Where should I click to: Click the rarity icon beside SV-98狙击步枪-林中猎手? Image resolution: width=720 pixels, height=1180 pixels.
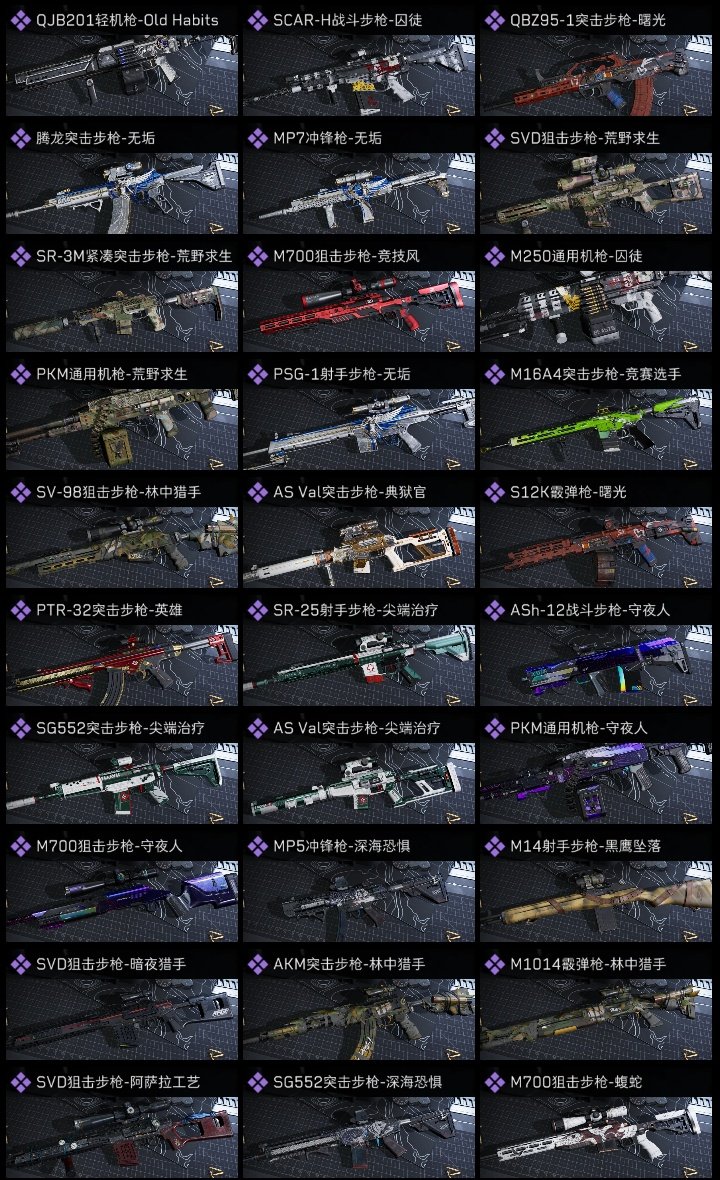click(x=20, y=493)
